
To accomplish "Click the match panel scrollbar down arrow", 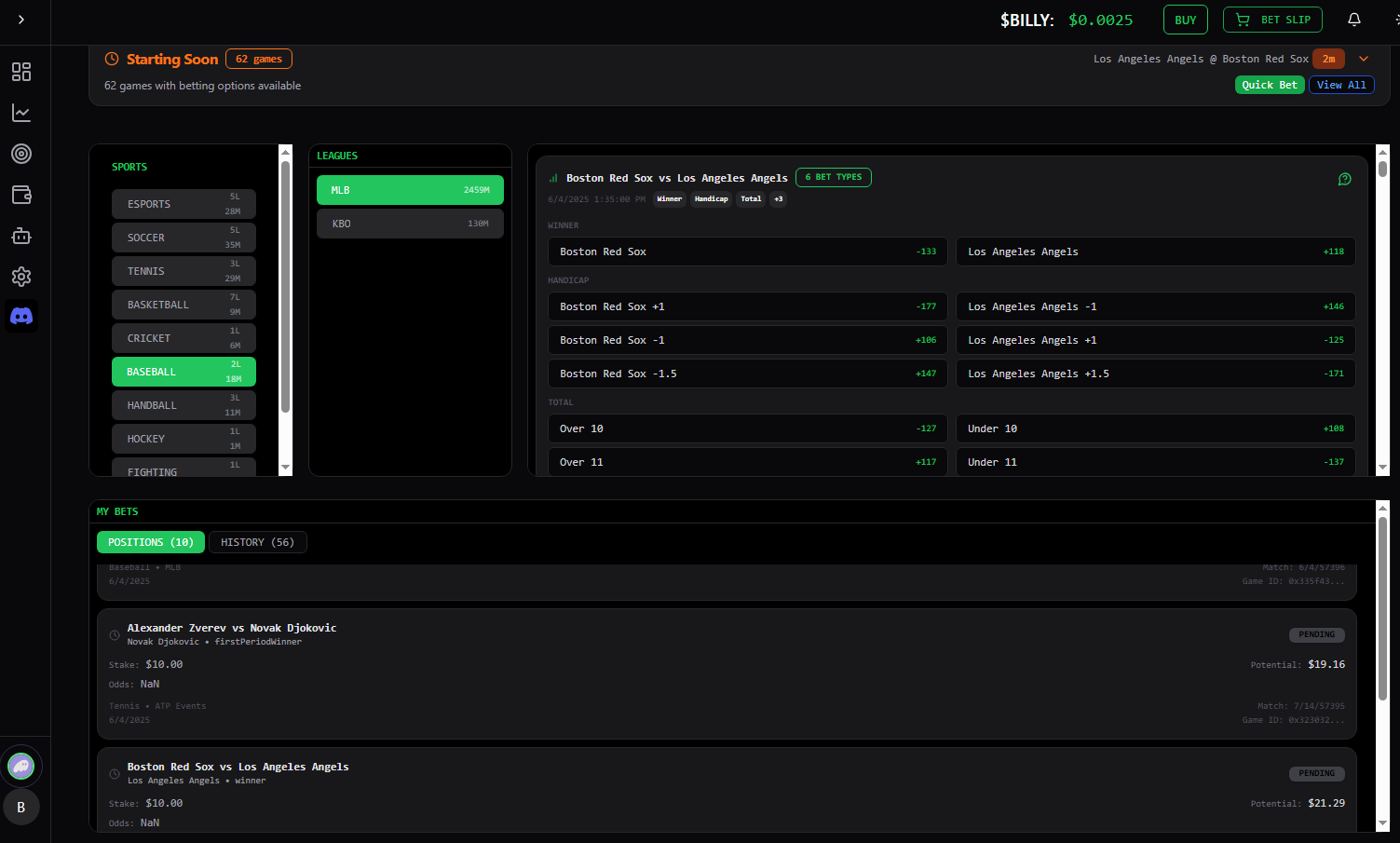I will tap(1382, 468).
